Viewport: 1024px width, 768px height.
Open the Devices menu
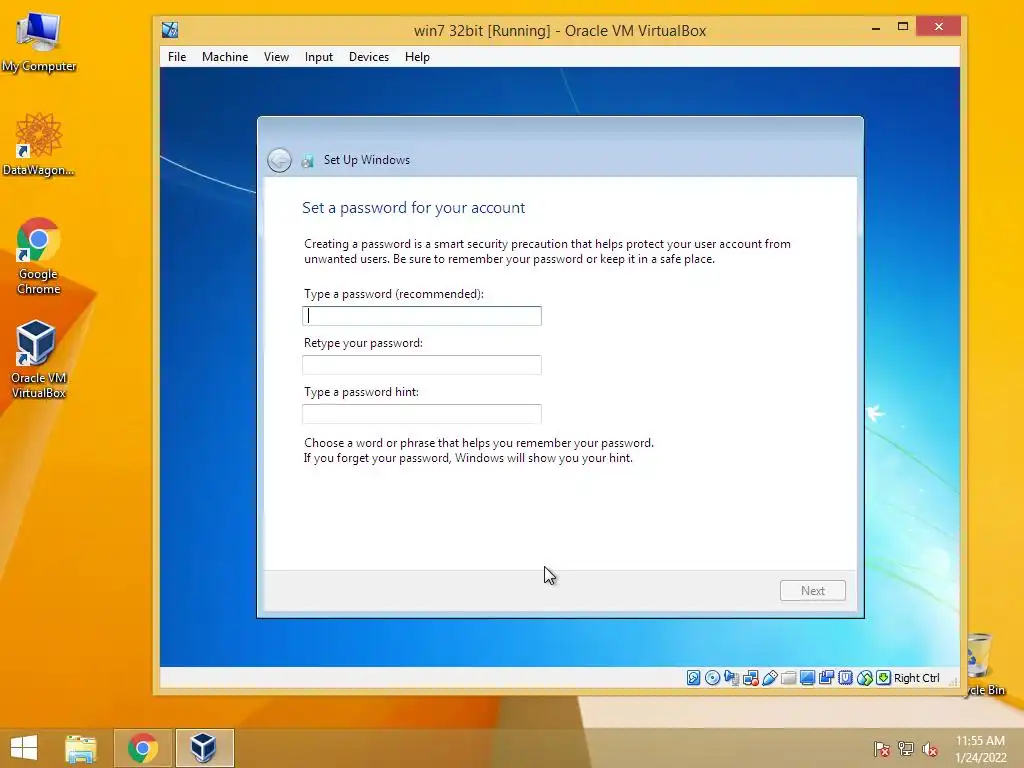(369, 57)
